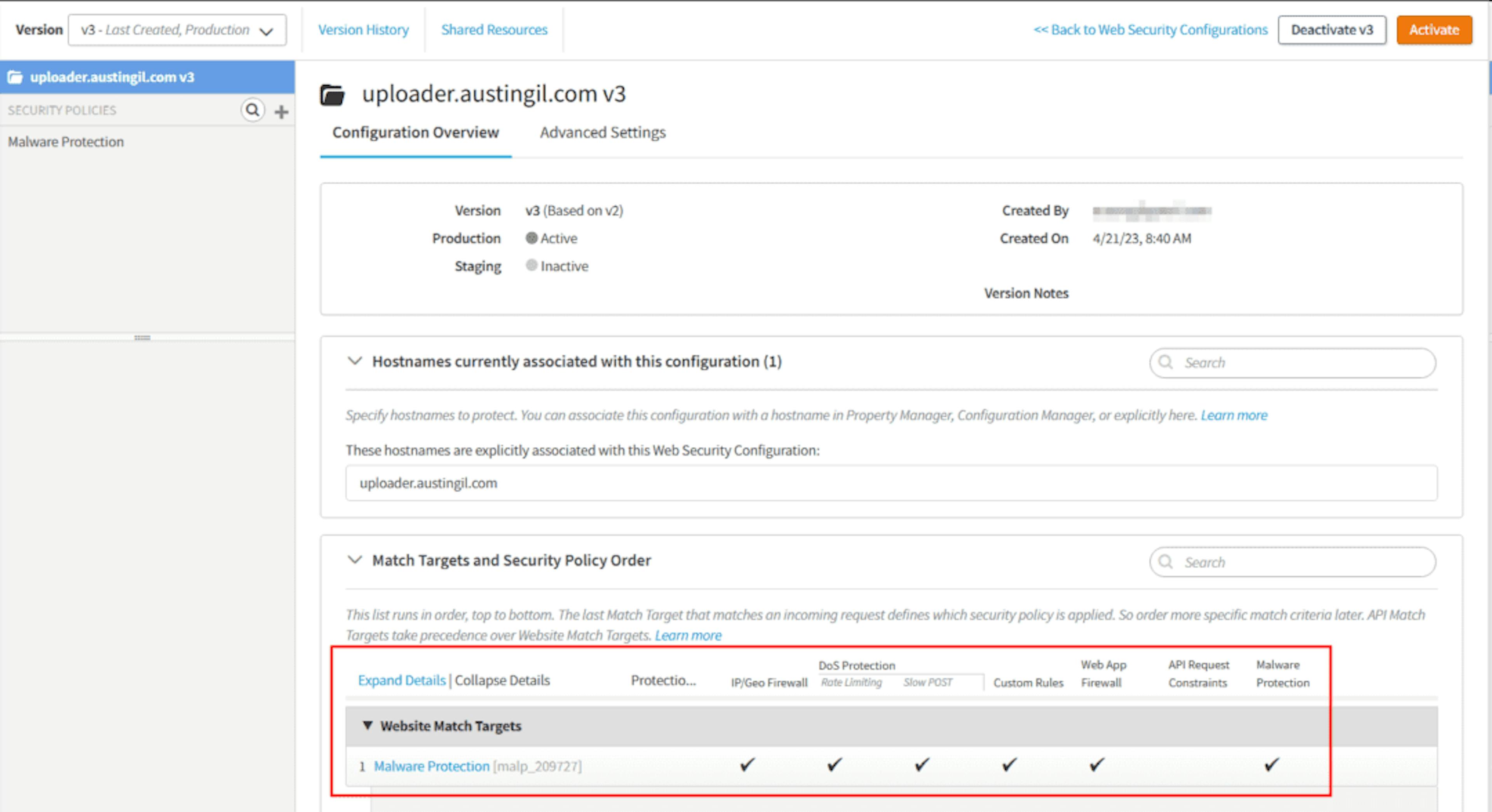This screenshot has height=812, width=1492.
Task: Collapse the Hostnames currently associated section
Action: click(354, 361)
